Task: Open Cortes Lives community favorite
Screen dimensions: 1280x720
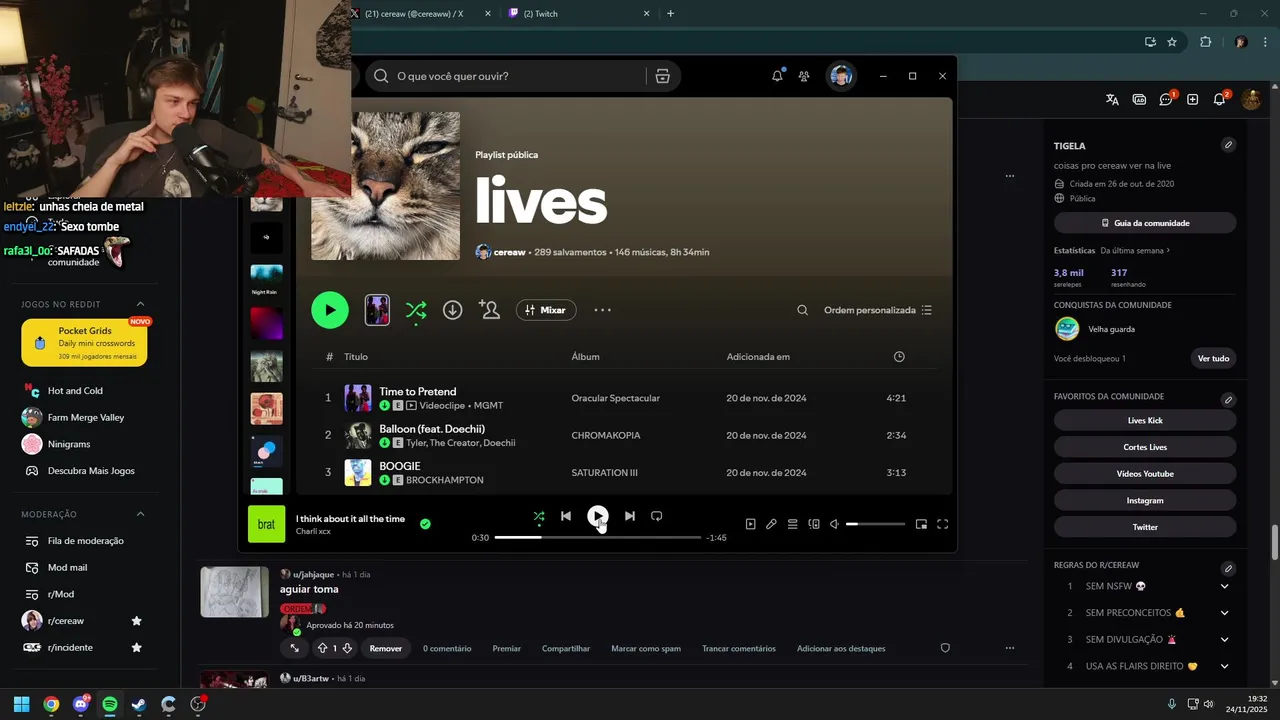Action: (1145, 447)
